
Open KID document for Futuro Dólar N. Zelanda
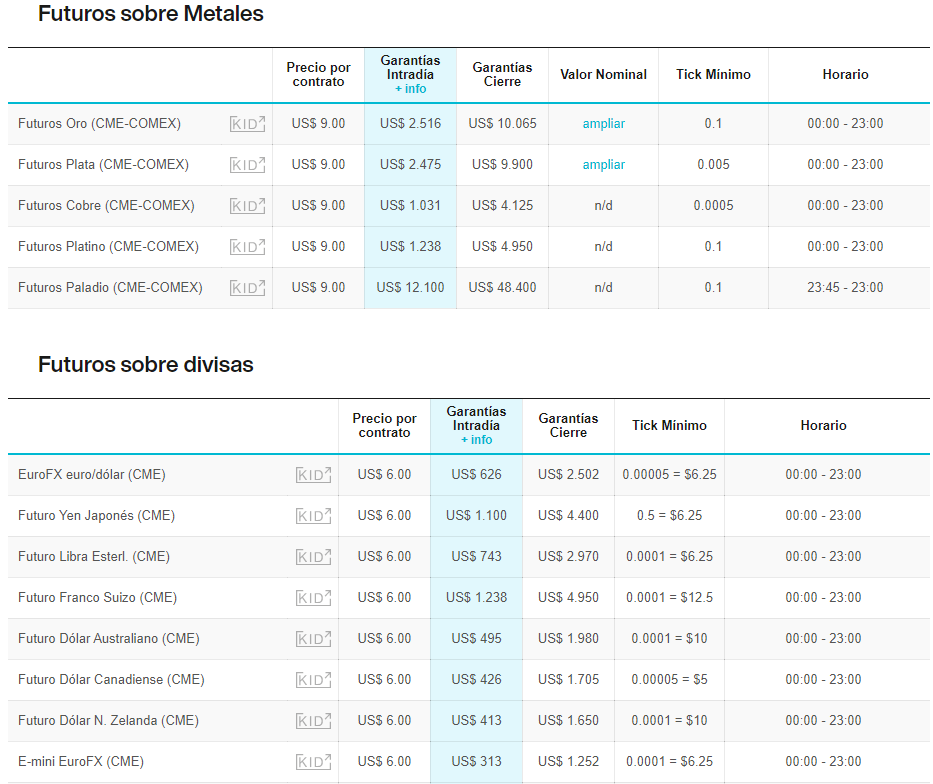click(313, 721)
